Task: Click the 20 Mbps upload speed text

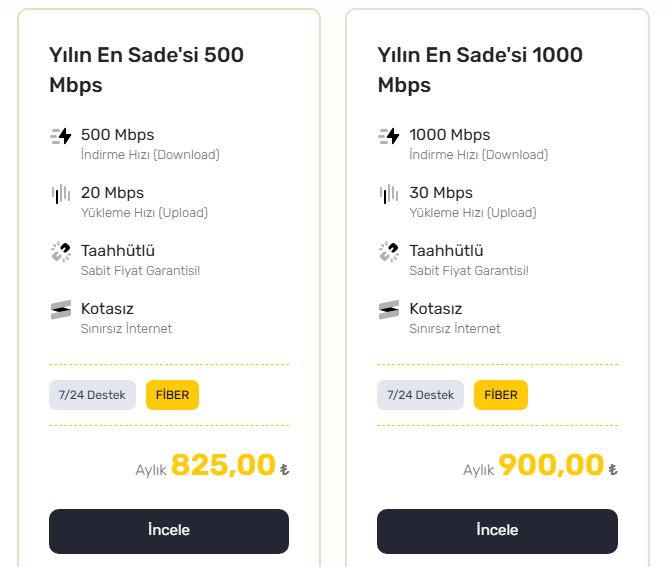Action: coord(113,193)
